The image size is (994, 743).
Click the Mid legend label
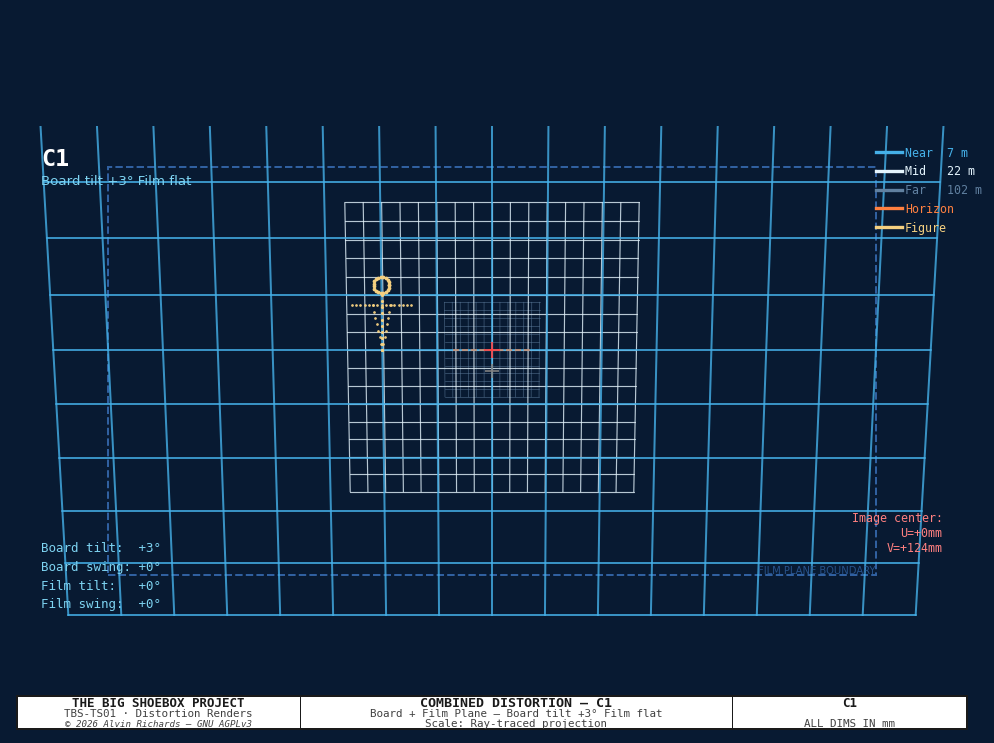915,171
